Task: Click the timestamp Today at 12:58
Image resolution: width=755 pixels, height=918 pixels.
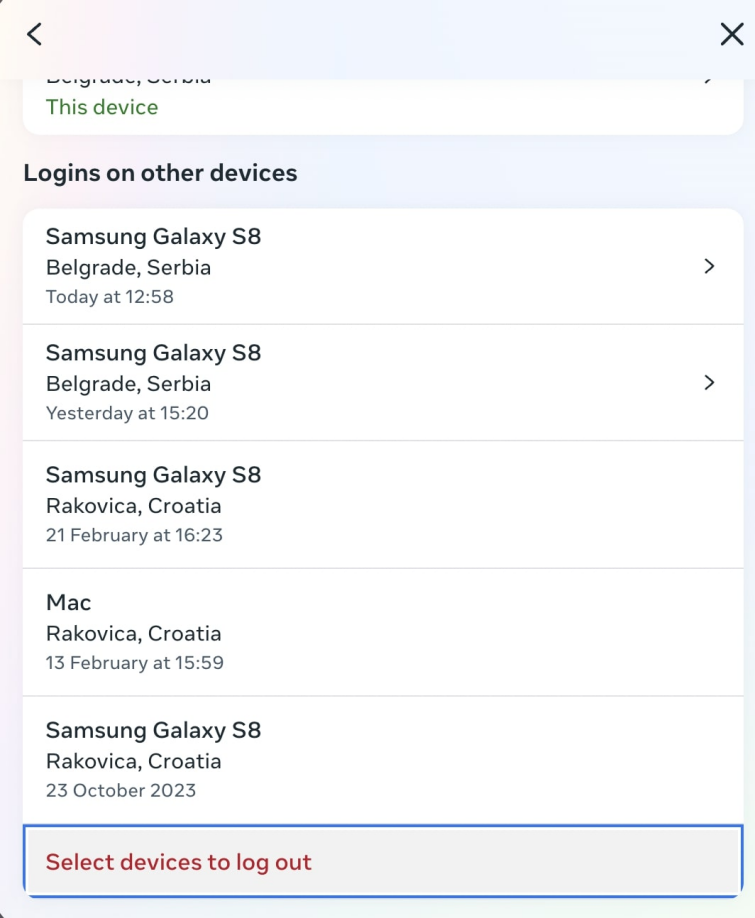Action: 110,296
